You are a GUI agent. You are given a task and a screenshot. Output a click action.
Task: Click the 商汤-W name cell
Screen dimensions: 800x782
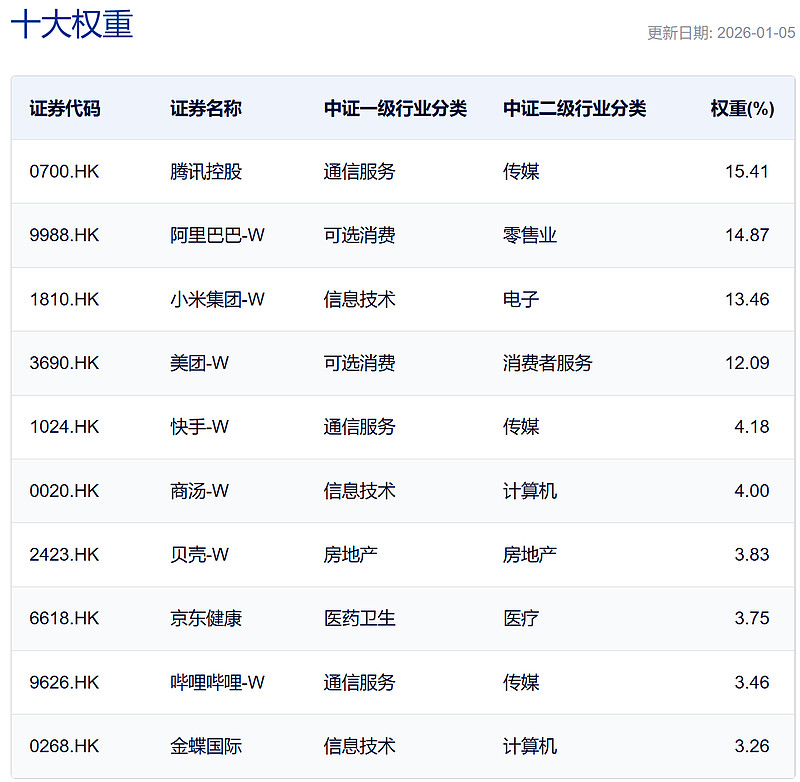(199, 491)
